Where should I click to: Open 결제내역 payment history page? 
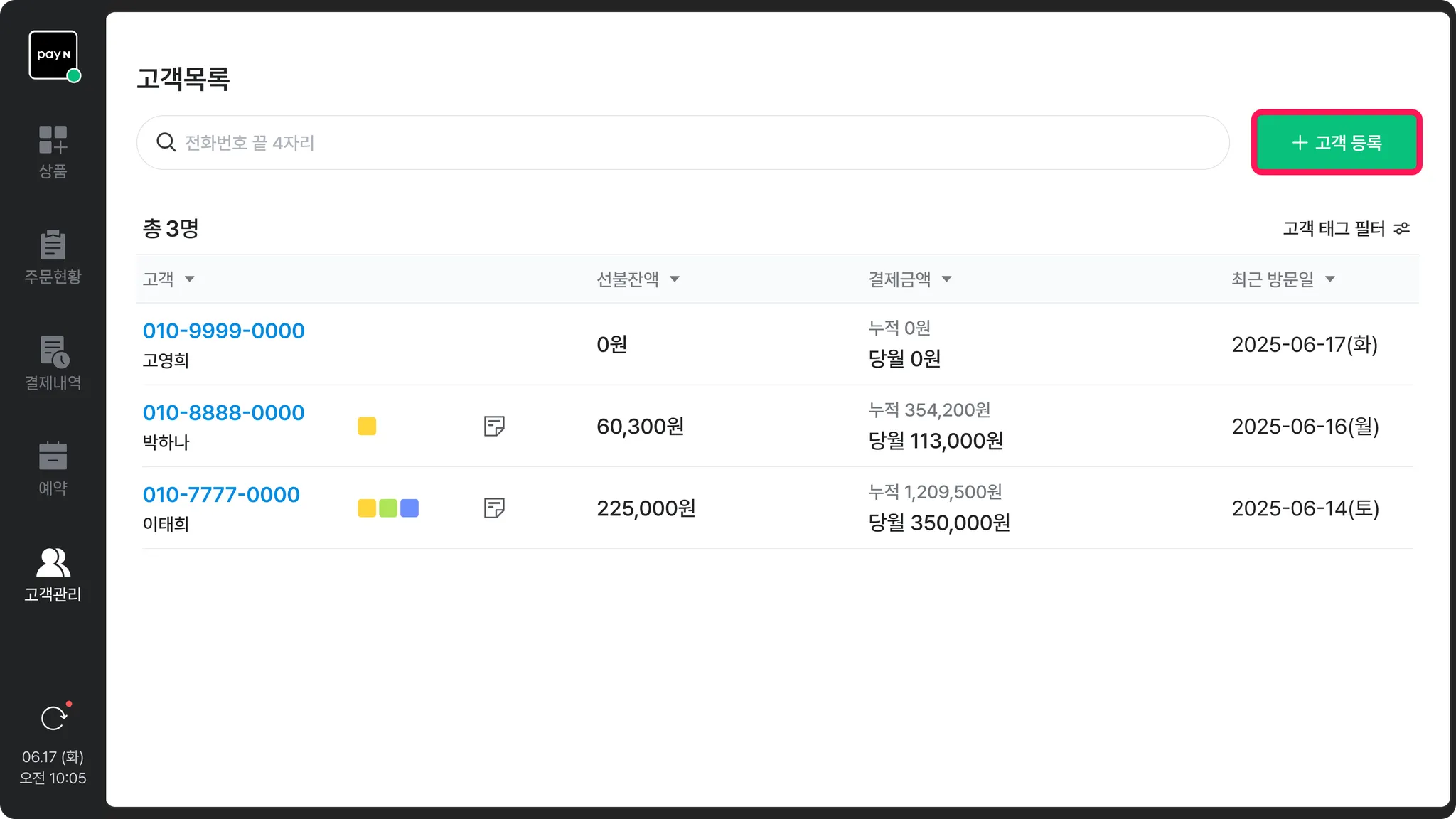53,363
